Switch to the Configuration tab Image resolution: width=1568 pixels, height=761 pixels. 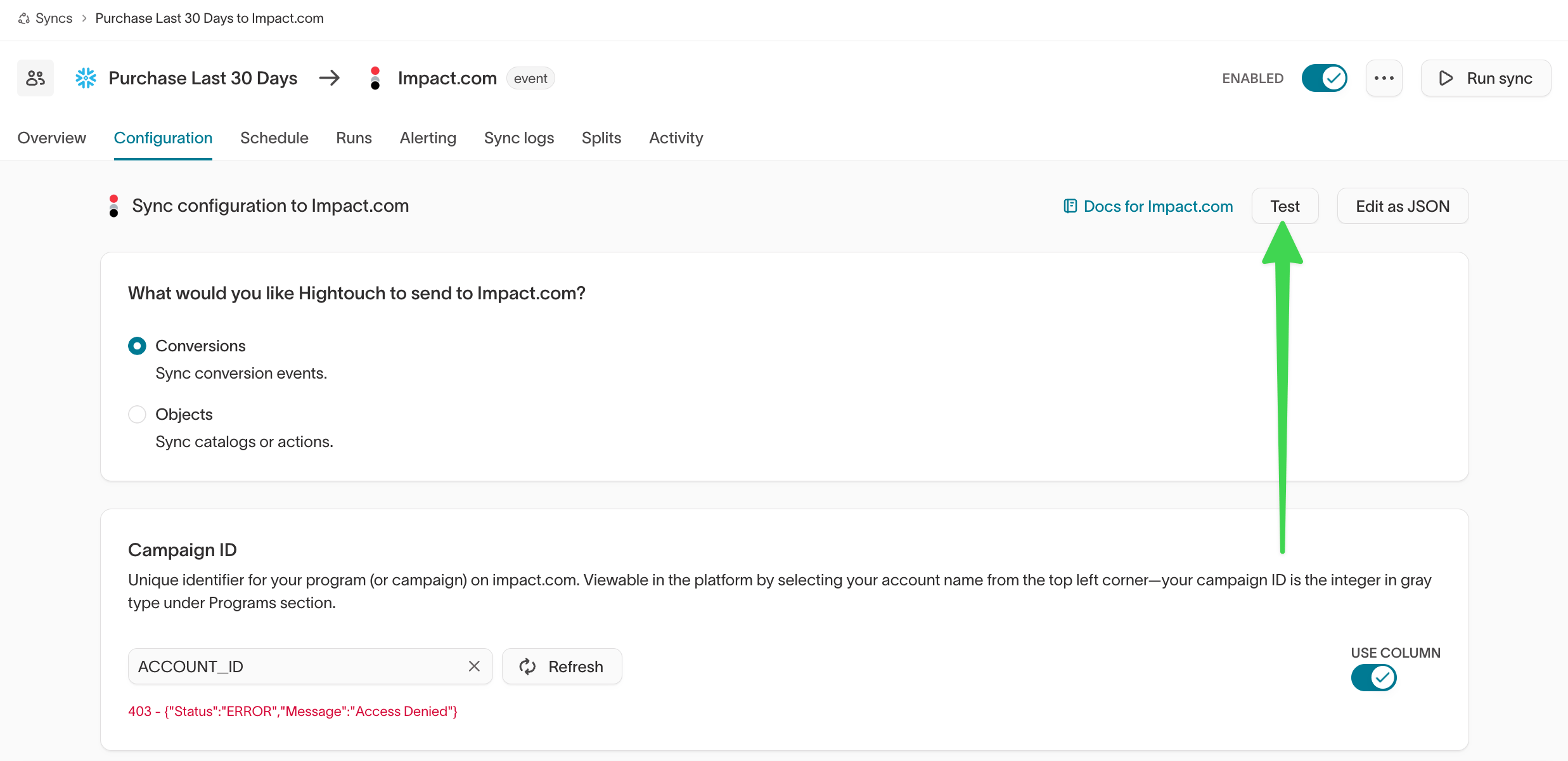163,138
